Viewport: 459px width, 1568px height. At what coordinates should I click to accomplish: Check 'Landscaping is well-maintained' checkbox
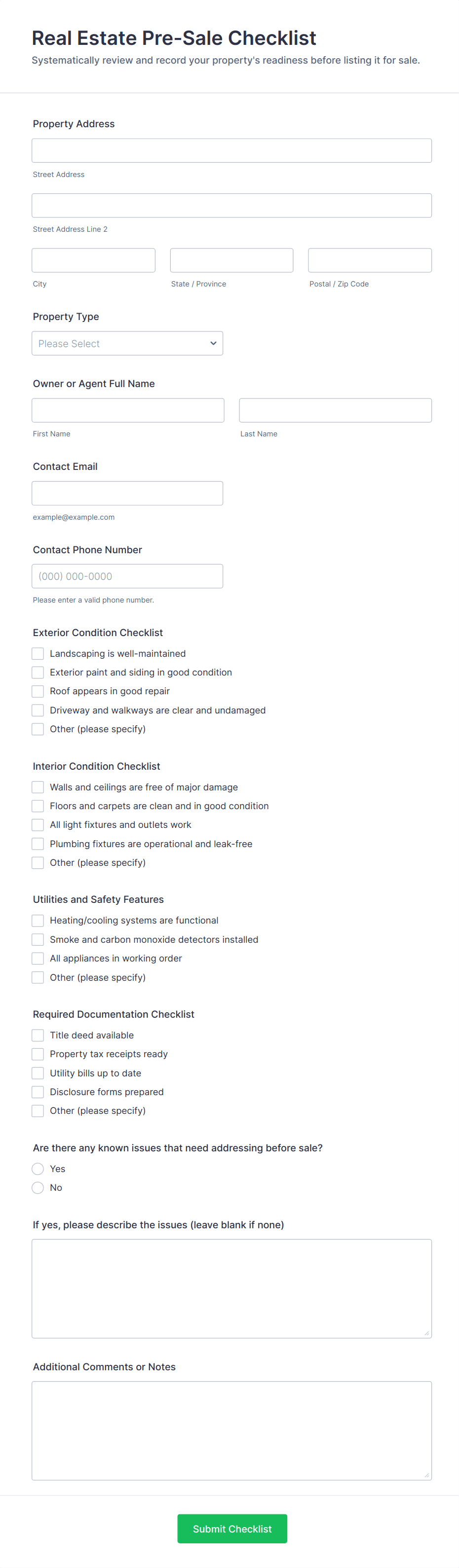pos(38,654)
